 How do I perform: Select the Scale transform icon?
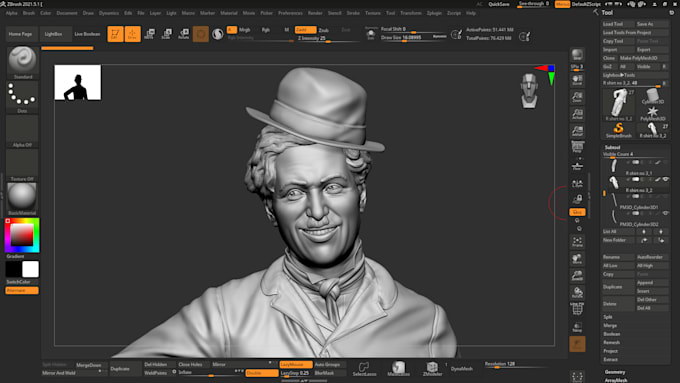pos(167,34)
